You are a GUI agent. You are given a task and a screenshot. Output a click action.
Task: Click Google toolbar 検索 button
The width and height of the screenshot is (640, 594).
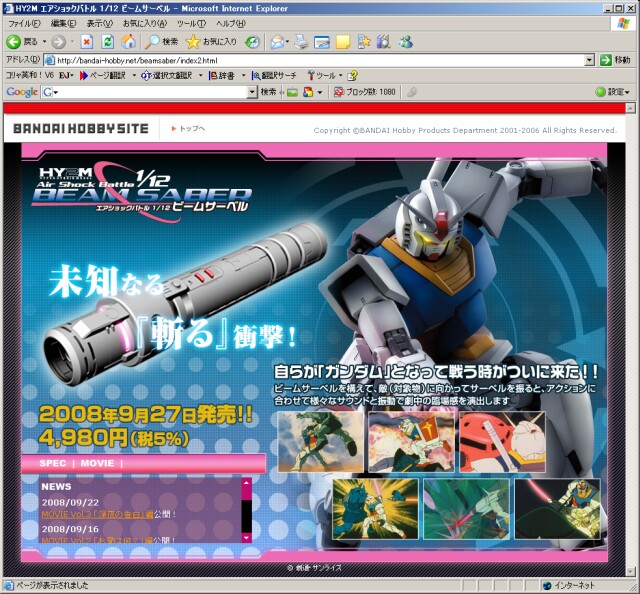tap(268, 92)
